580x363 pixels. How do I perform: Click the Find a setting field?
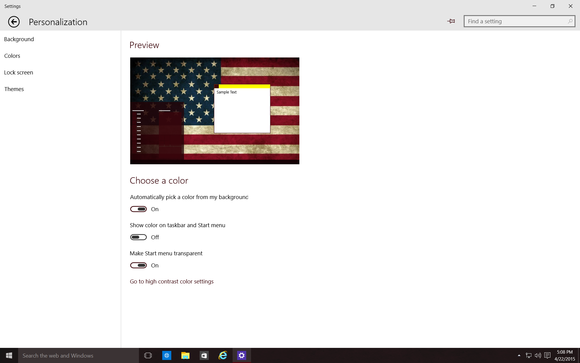coord(519,21)
